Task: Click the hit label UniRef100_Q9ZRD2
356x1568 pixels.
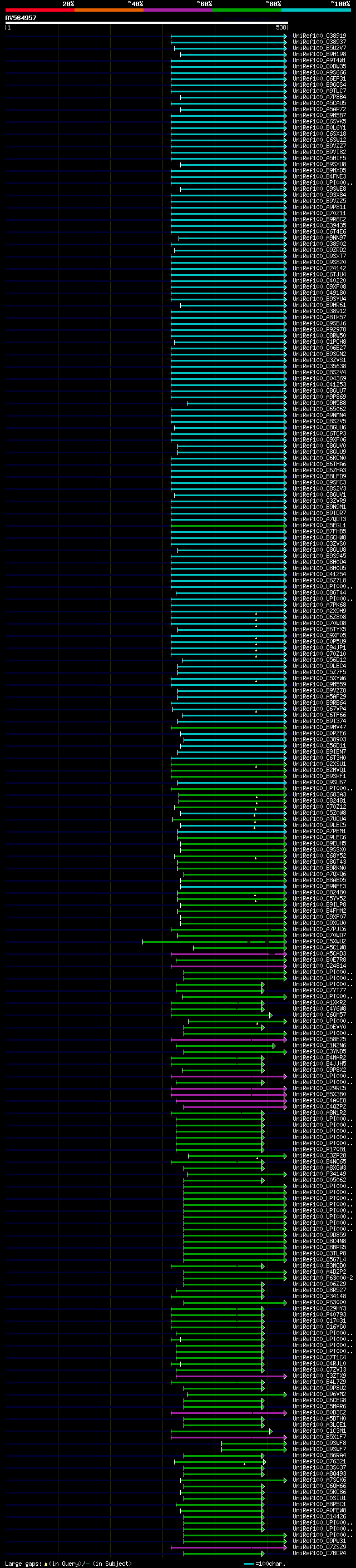Action: click(319, 250)
